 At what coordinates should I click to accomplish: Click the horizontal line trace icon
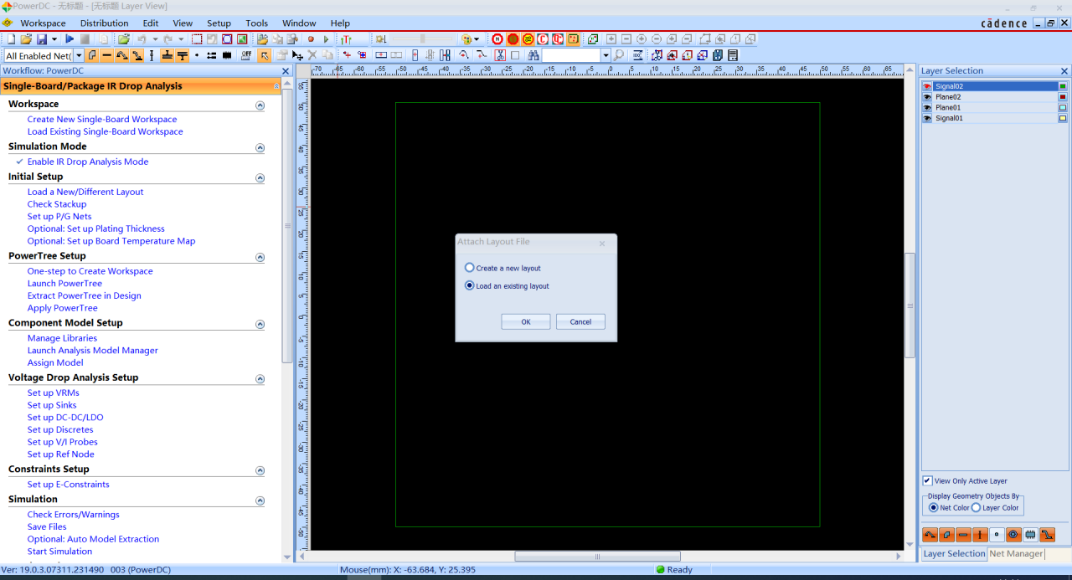click(x=107, y=55)
